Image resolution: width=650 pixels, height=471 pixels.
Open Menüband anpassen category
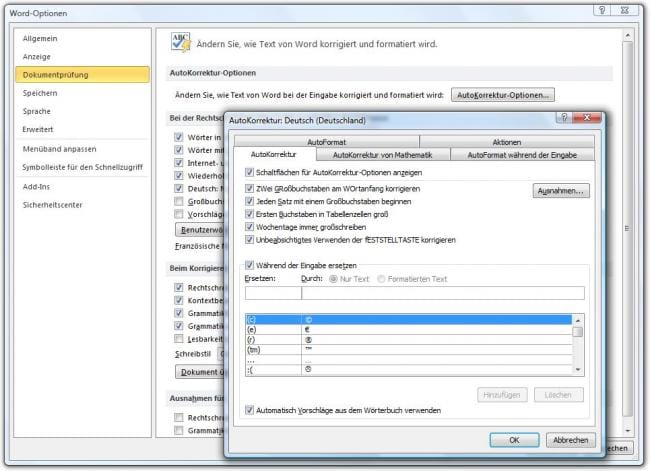59,149
